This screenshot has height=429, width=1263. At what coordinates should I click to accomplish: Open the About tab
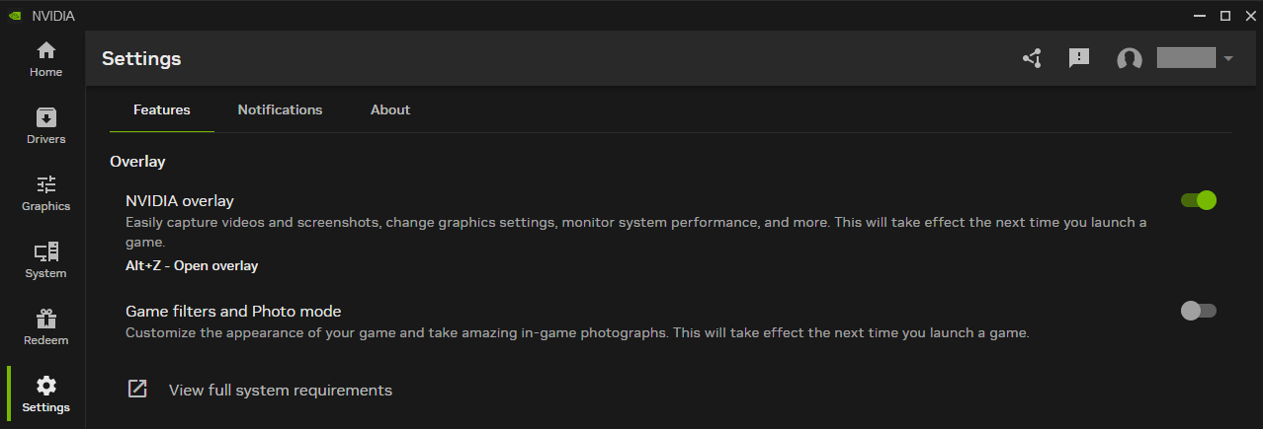tap(390, 110)
